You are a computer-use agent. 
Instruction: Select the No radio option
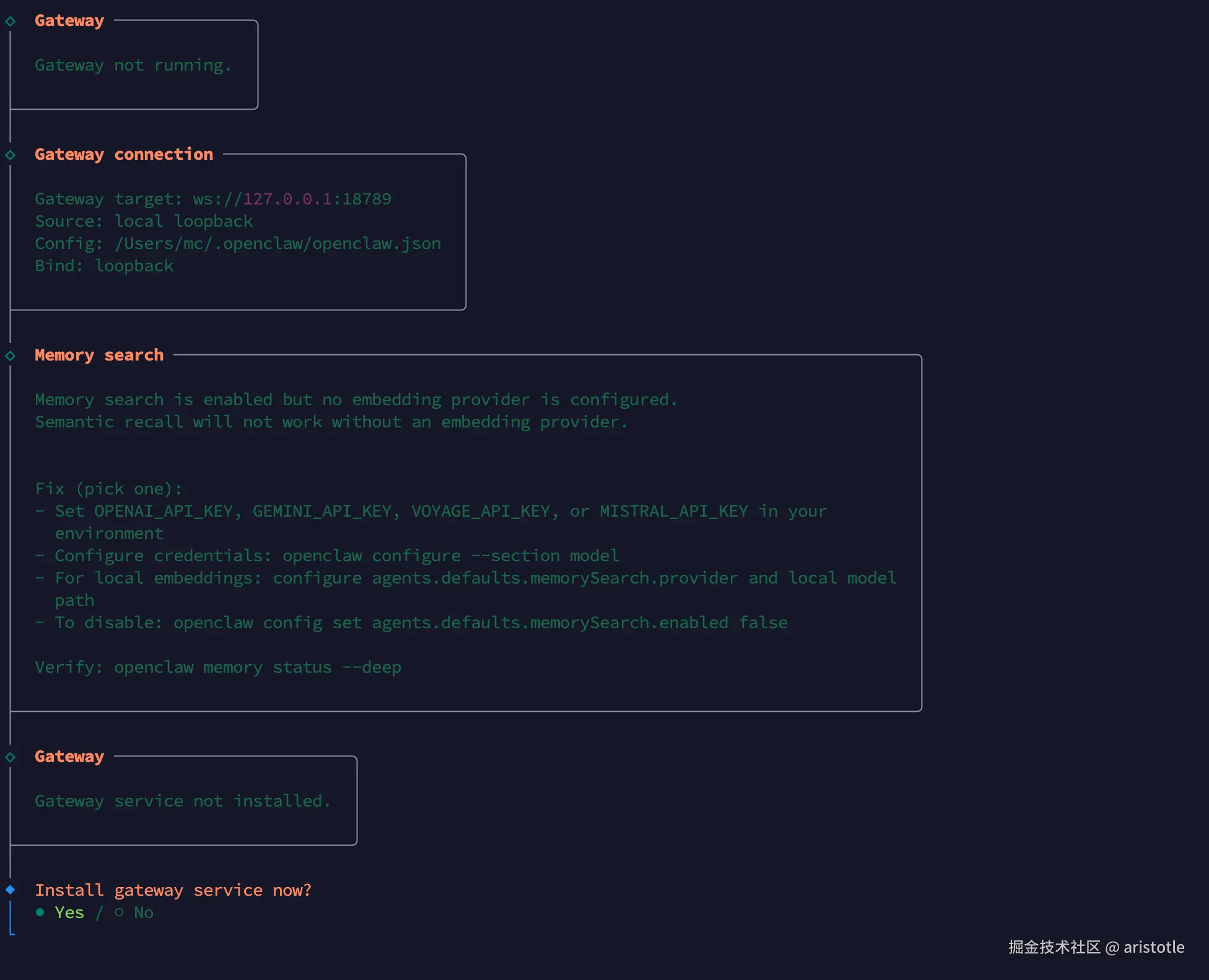tap(143, 912)
